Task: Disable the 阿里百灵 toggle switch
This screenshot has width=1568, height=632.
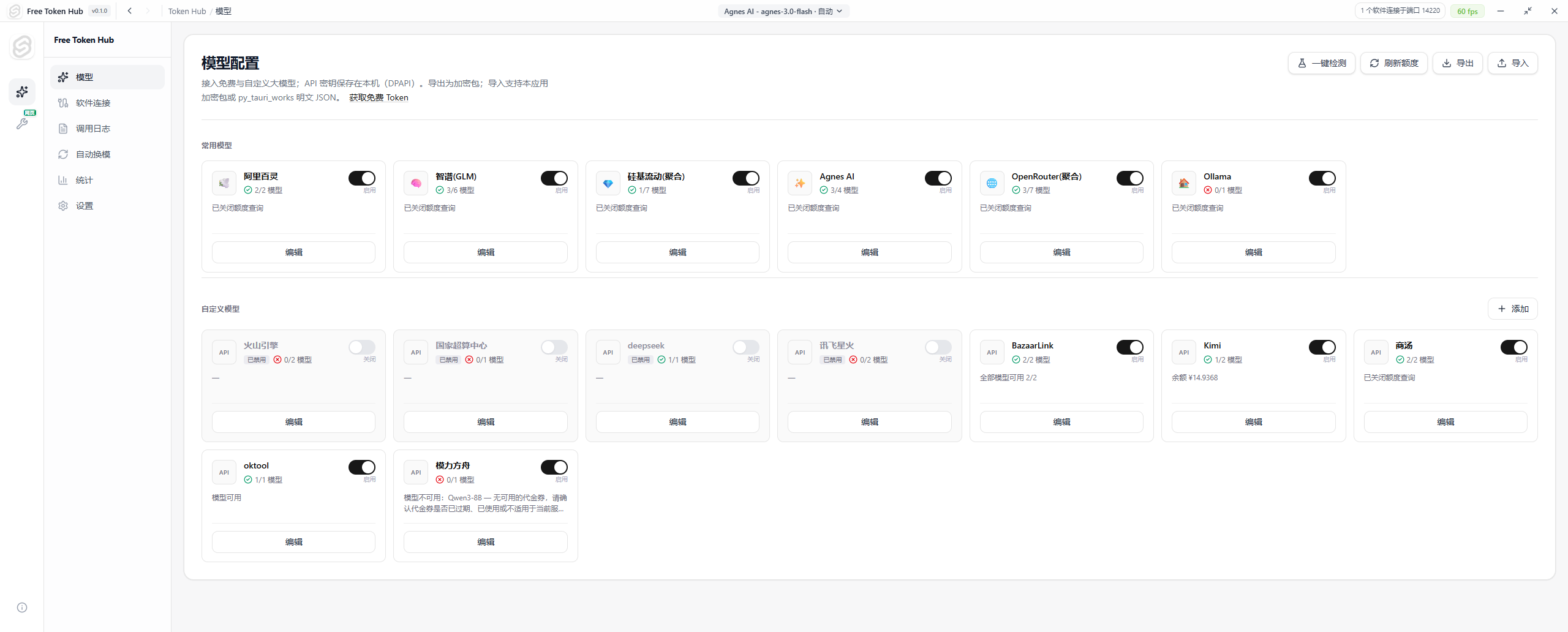Action: click(362, 178)
